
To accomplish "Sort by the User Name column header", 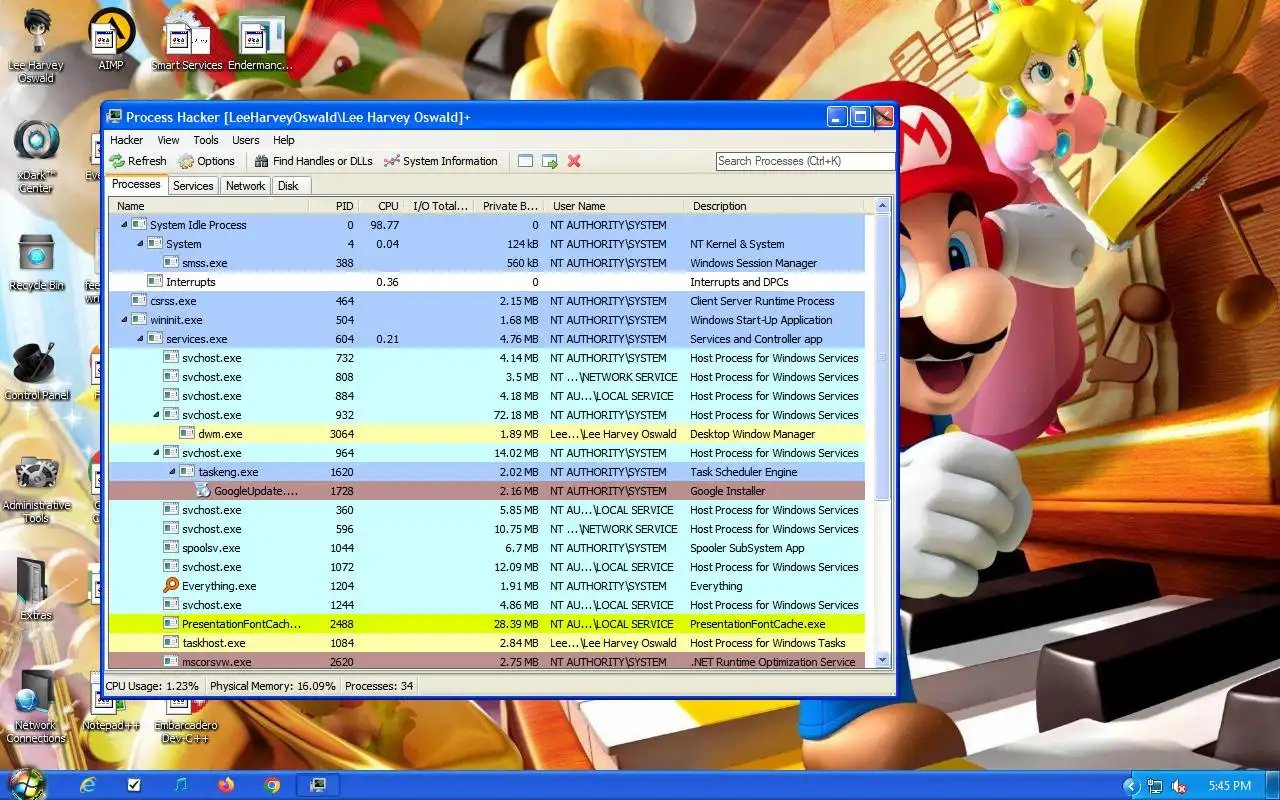I will point(614,206).
